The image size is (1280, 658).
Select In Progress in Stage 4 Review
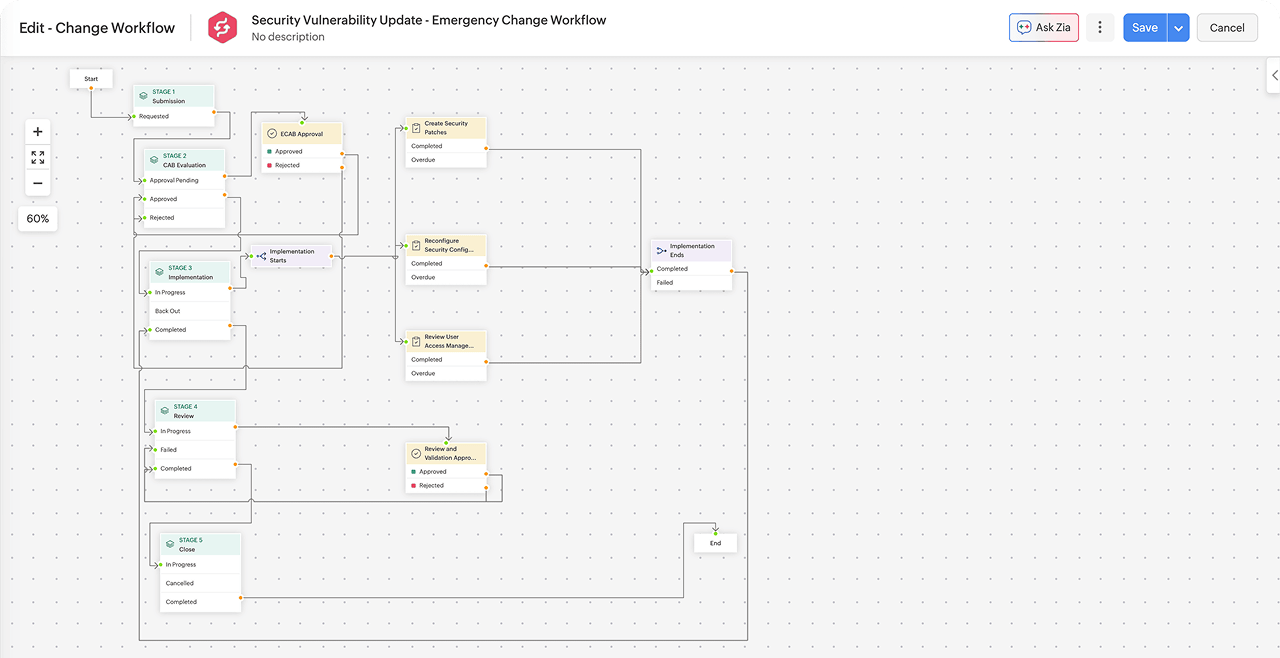pos(195,431)
